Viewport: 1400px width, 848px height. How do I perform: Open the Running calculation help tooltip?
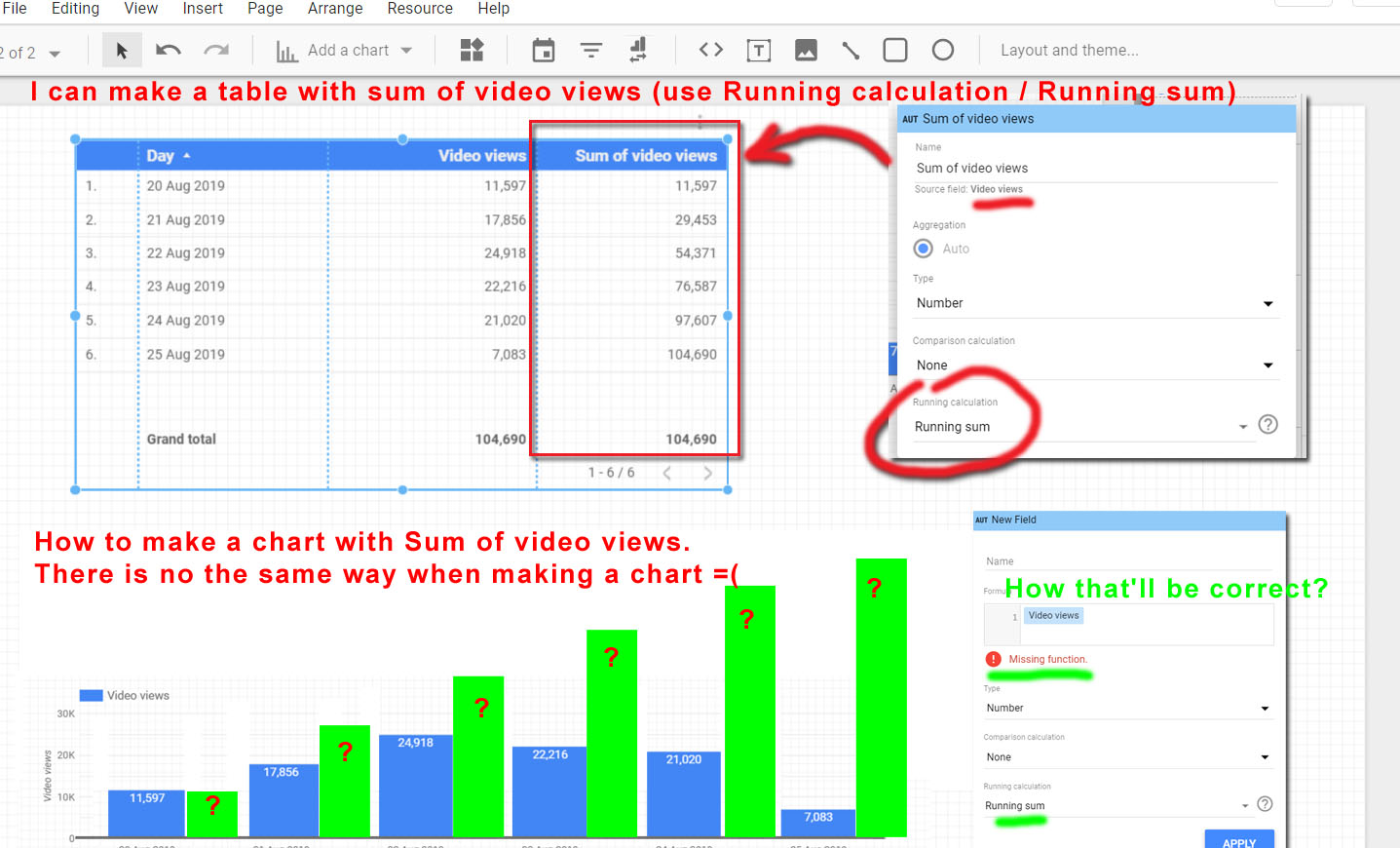1268,425
